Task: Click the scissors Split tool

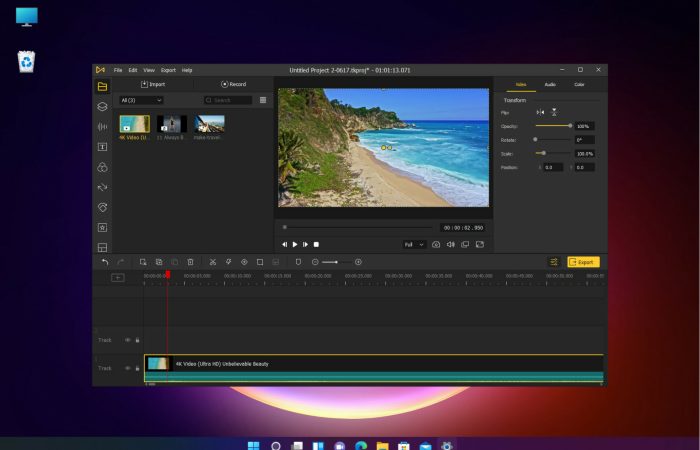Action: [212, 262]
